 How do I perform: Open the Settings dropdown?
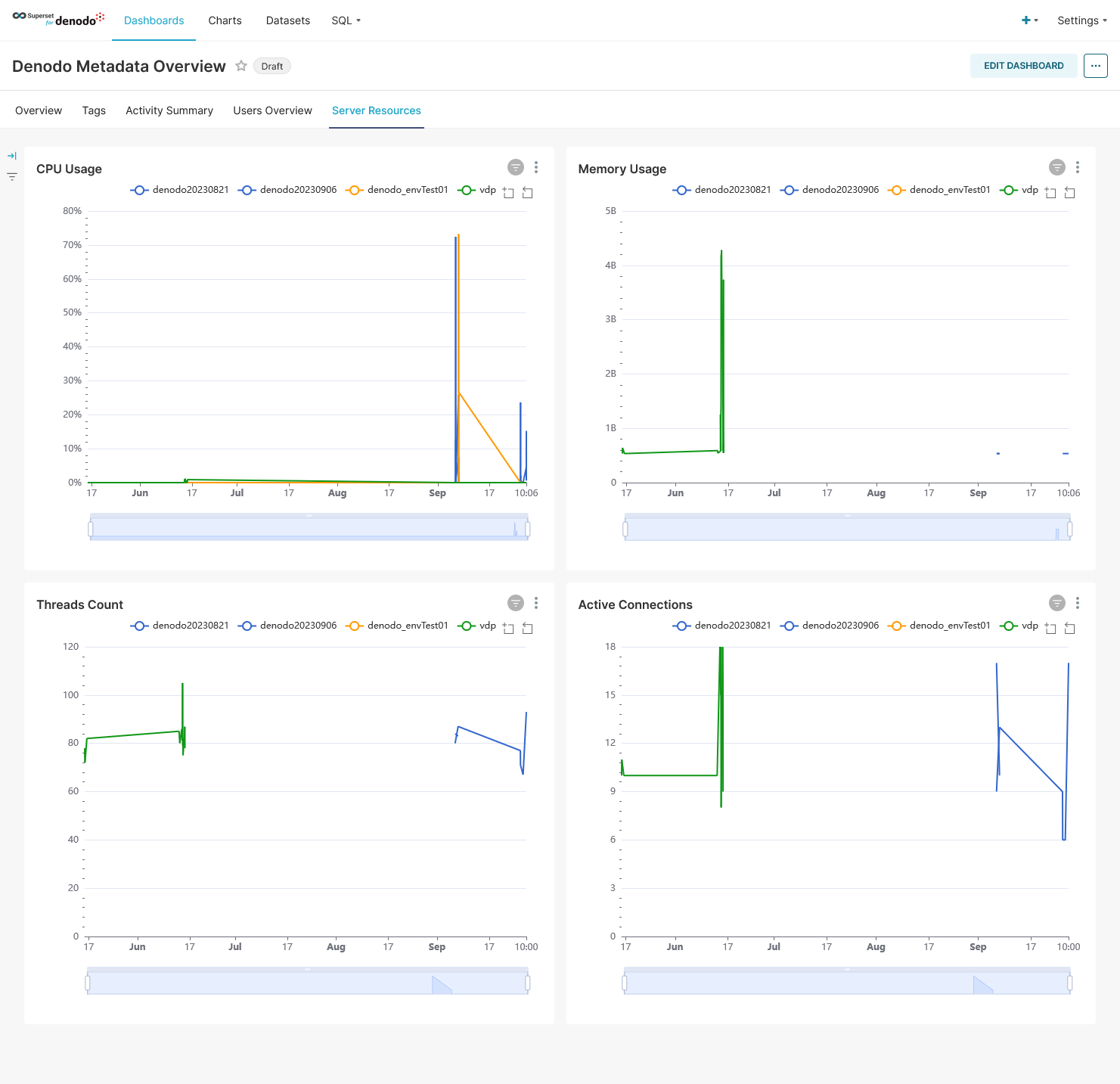pos(1082,20)
